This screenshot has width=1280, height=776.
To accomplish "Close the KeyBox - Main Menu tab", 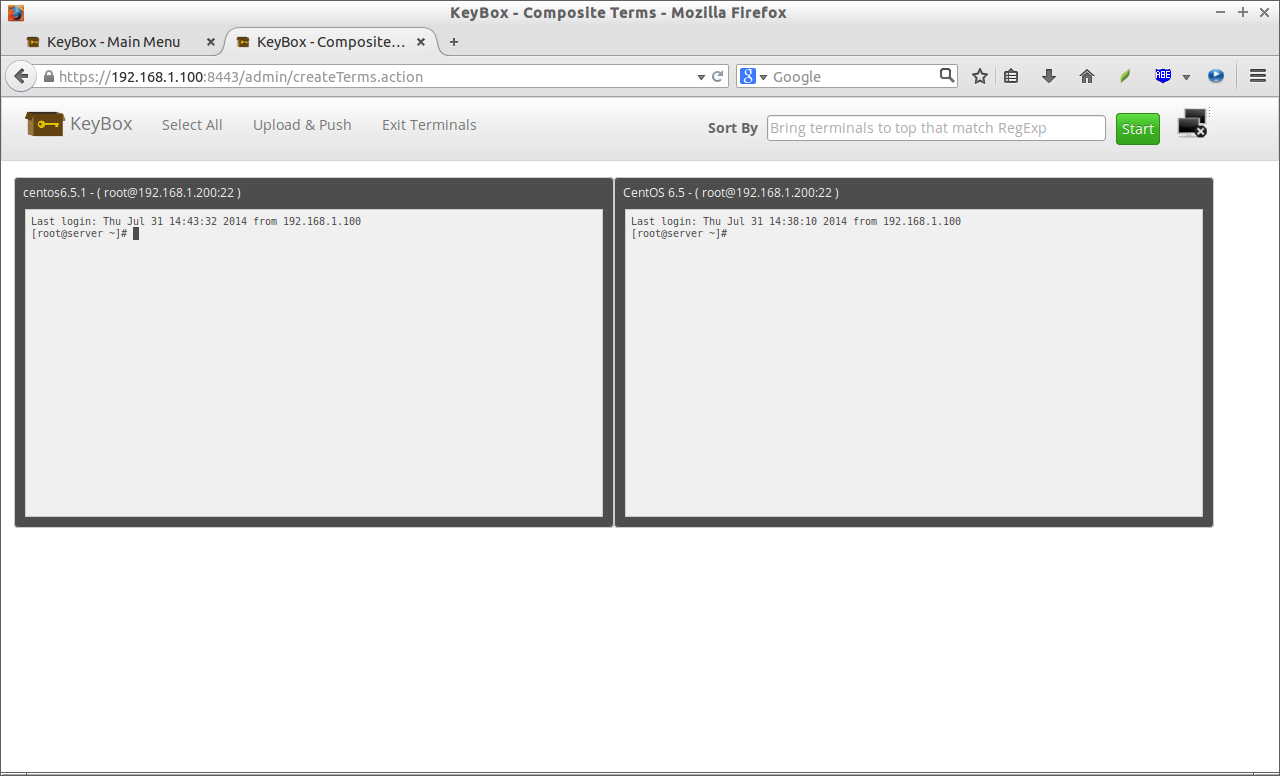I will tap(210, 42).
